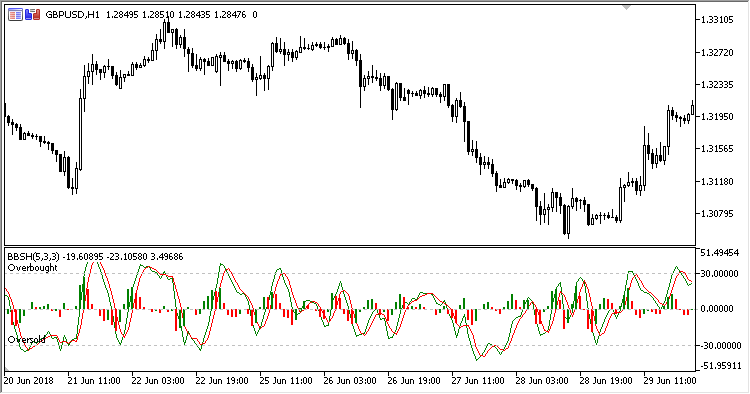The image size is (750, 394).
Task: Click the 25 Jun 11:00 time label
Action: pos(286,381)
